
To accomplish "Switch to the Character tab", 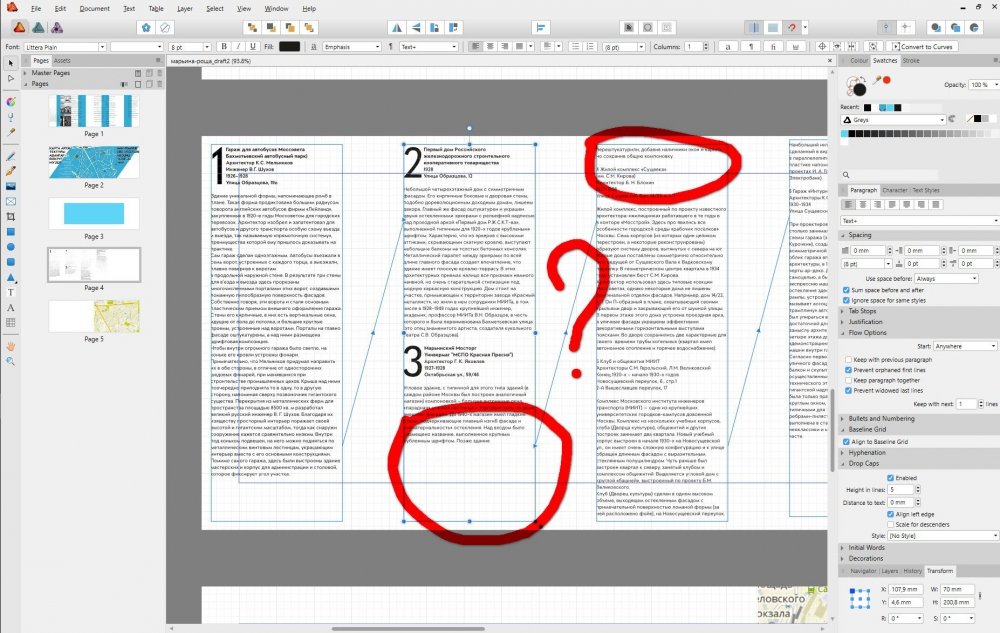I will (x=894, y=189).
